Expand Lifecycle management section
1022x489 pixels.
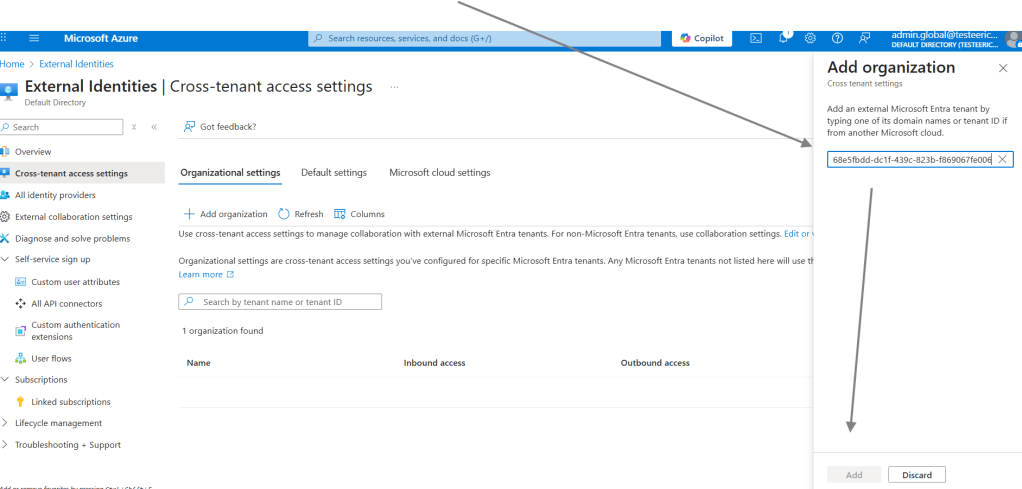point(6,423)
